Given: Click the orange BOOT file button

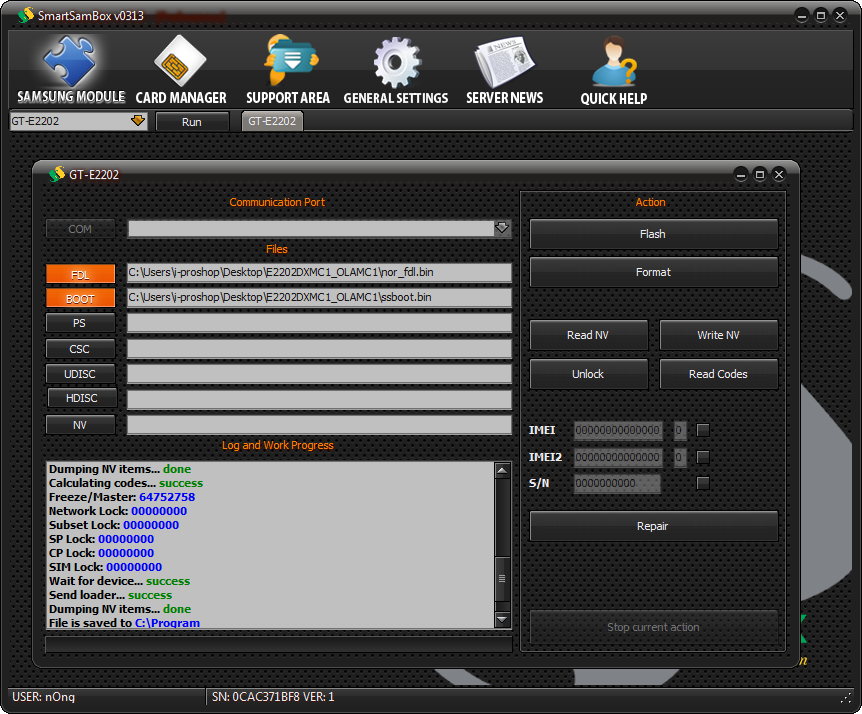Looking at the screenshot, I should point(80,298).
